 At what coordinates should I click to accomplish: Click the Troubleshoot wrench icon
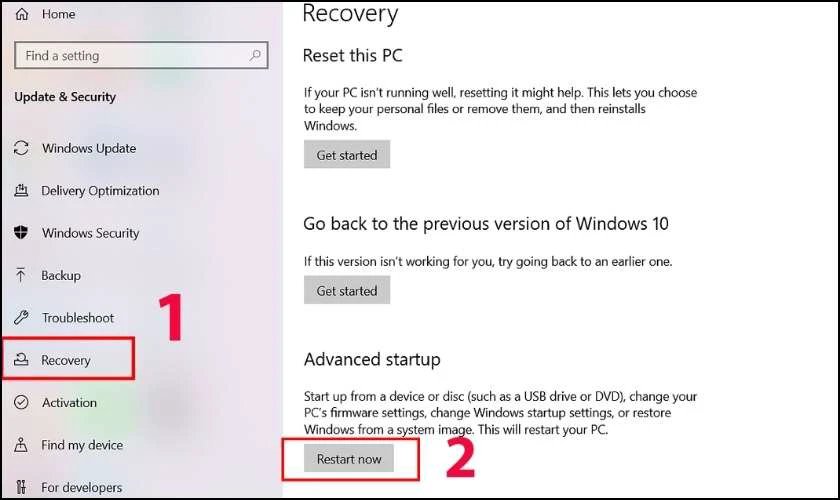pos(21,317)
